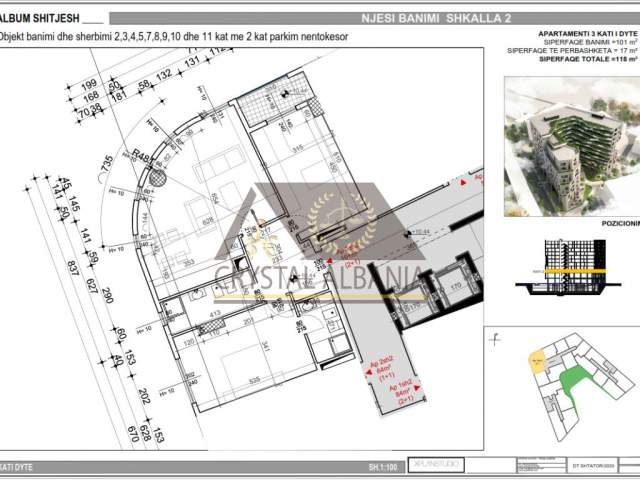Click the 131 dimension value

click(x=191, y=62)
